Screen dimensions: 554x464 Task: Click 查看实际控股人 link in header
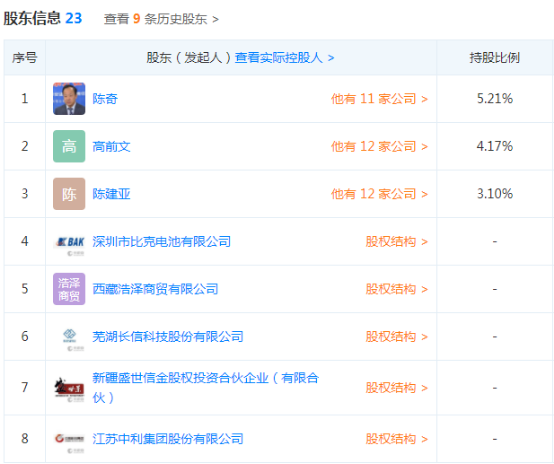284,58
